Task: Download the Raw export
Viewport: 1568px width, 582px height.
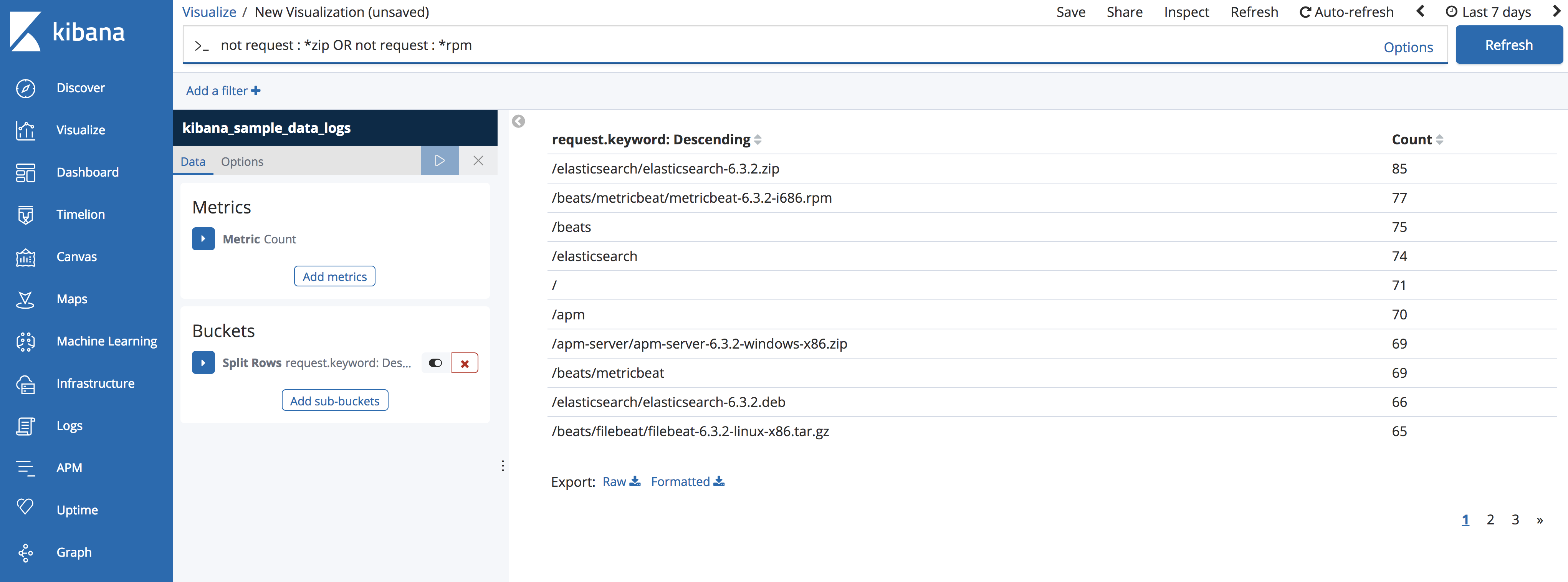Action: click(621, 481)
